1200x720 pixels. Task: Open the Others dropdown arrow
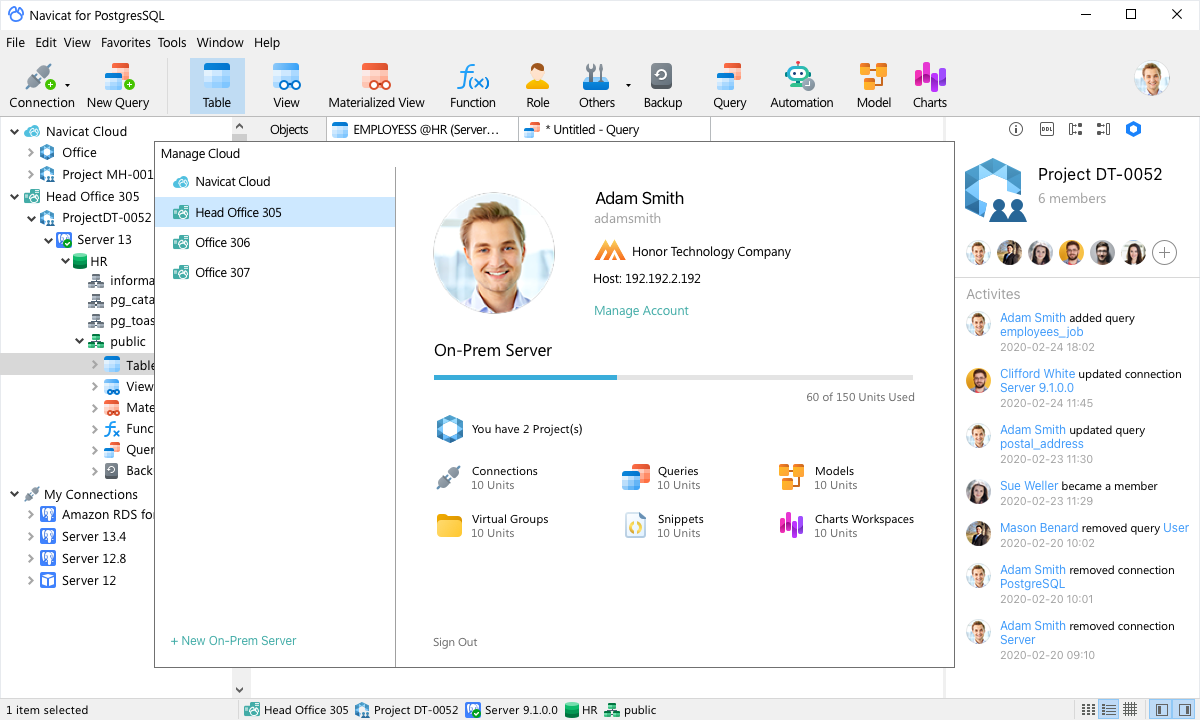coord(628,86)
